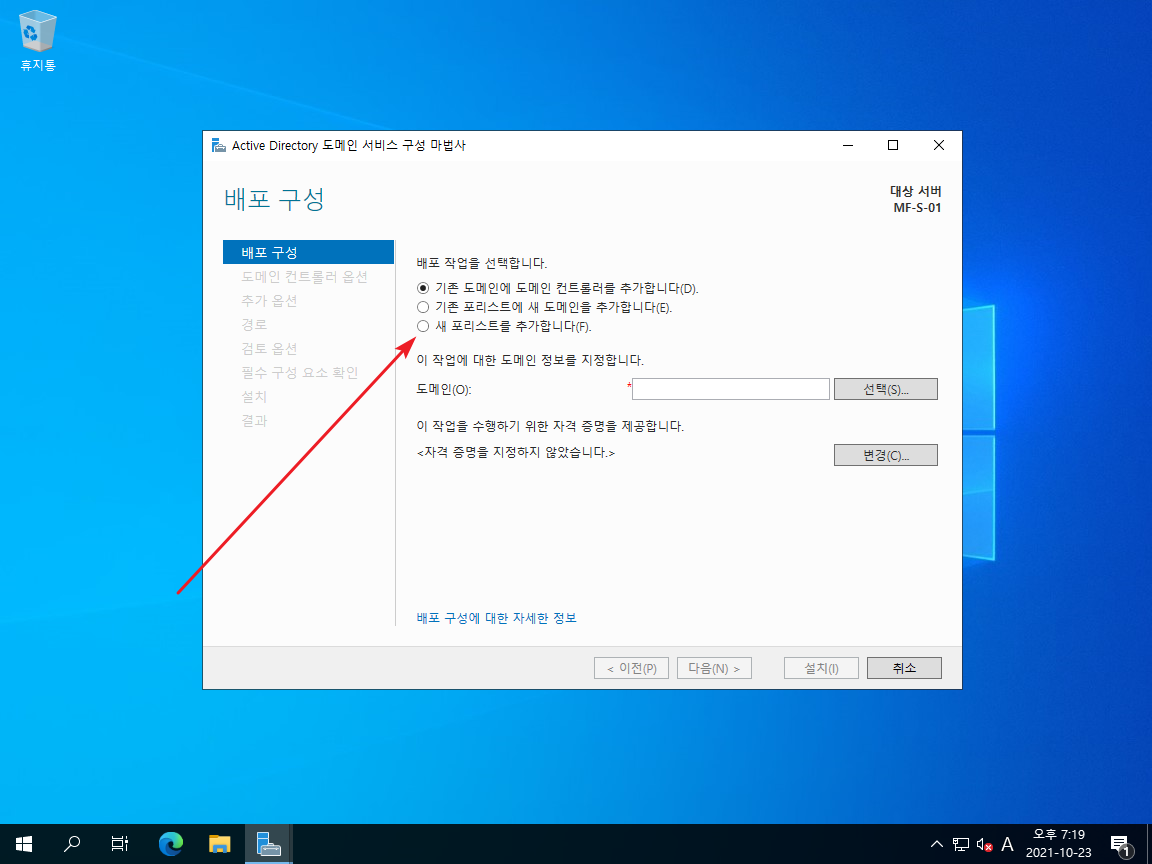Open the Recycle Bin desktop icon
1152x864 pixels.
(37, 41)
